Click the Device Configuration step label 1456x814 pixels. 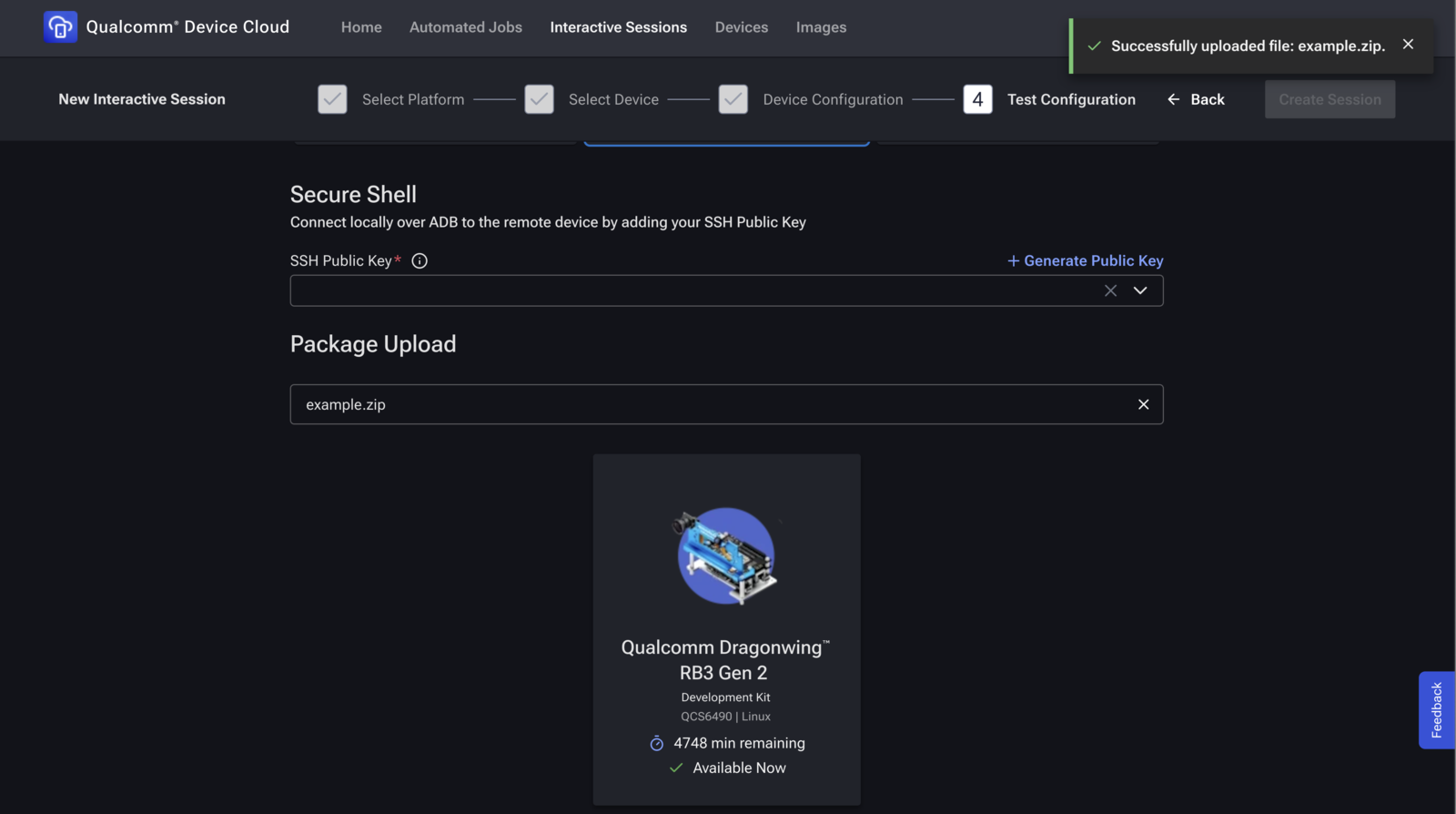tap(833, 99)
